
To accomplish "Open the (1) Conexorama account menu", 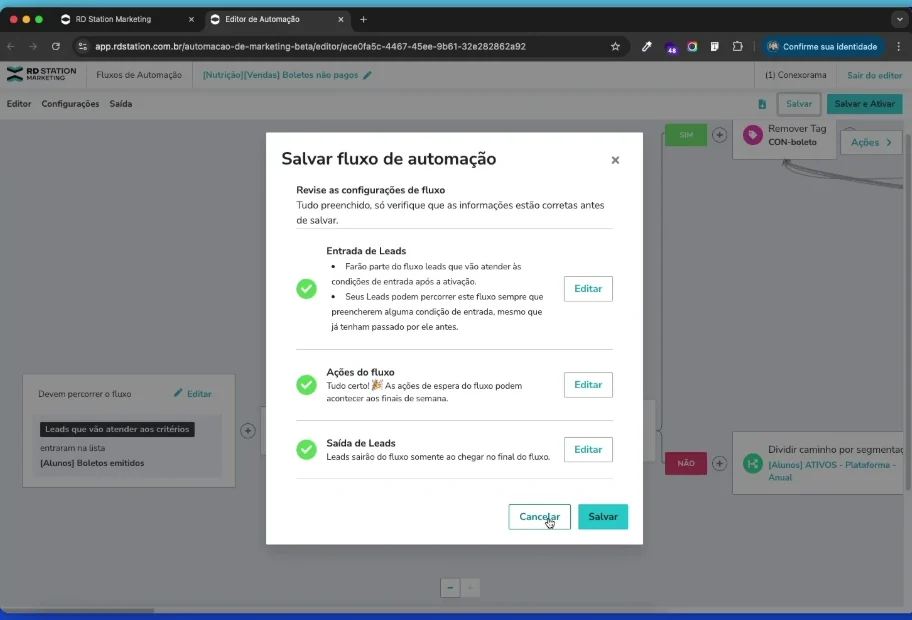I will click(x=795, y=75).
